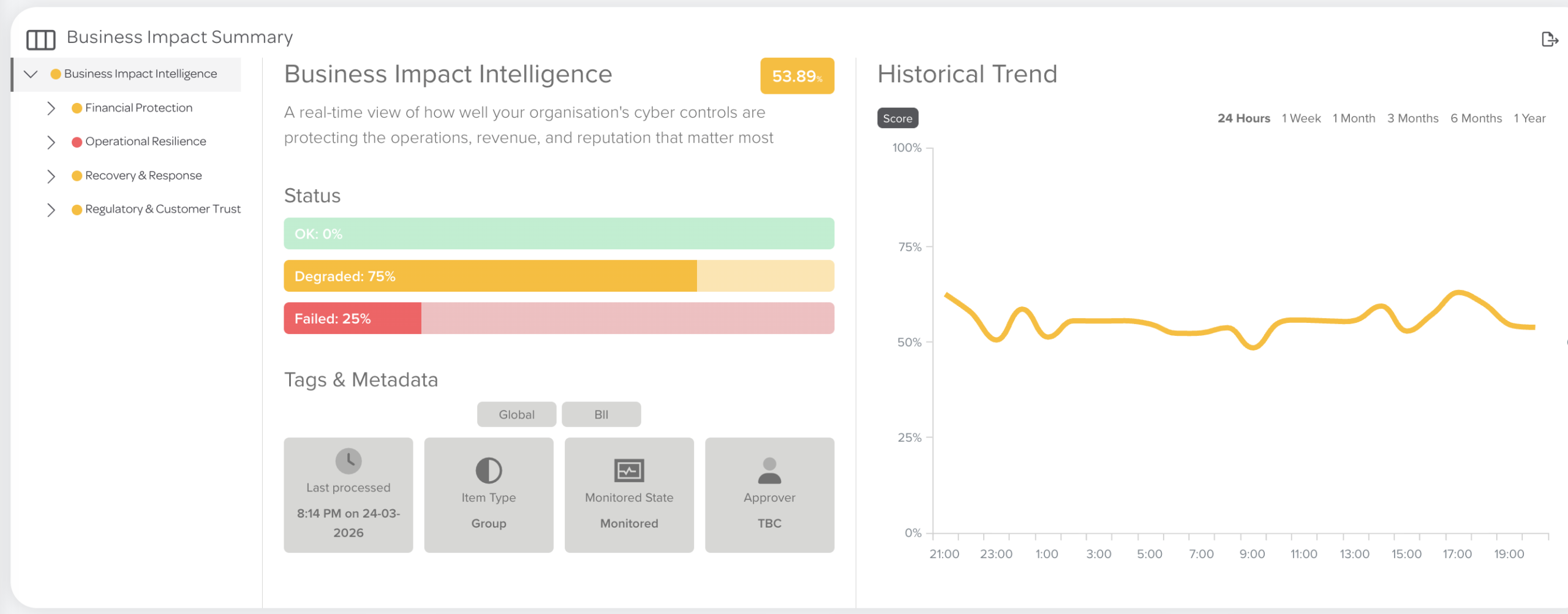Click the 53.89% score badge
1568x614 pixels.
[x=797, y=76]
